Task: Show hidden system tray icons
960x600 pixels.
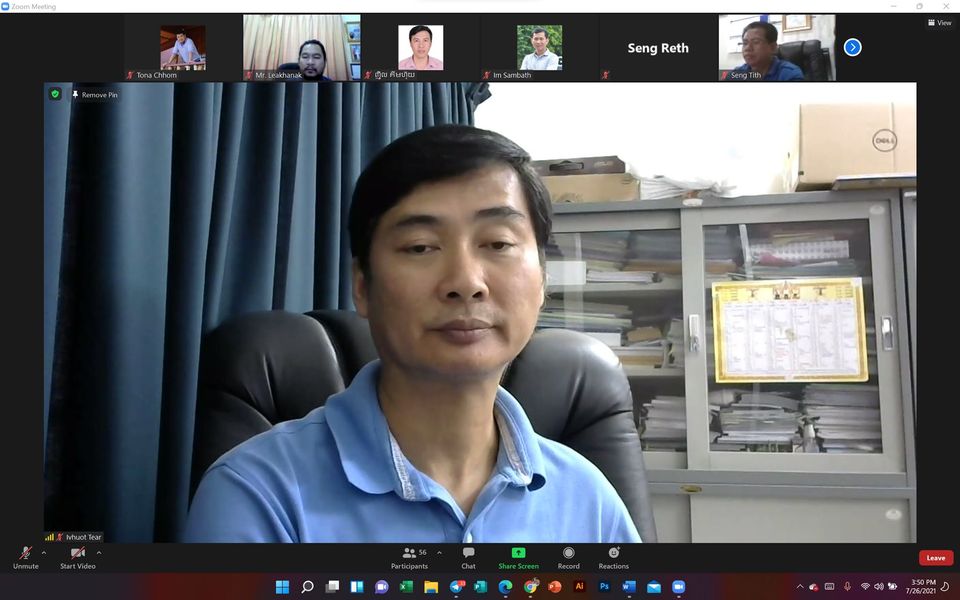Action: [x=799, y=587]
